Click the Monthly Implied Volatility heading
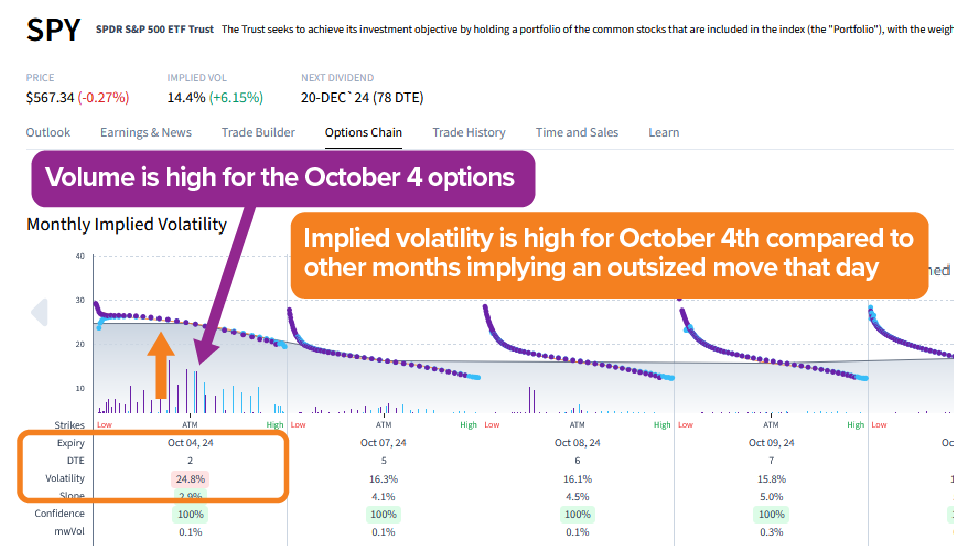Image resolution: width=954 pixels, height=551 pixels. coord(127,224)
